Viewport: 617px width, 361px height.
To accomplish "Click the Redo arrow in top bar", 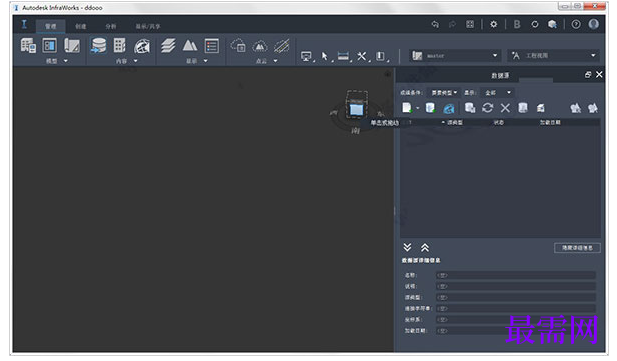I will pos(453,24).
